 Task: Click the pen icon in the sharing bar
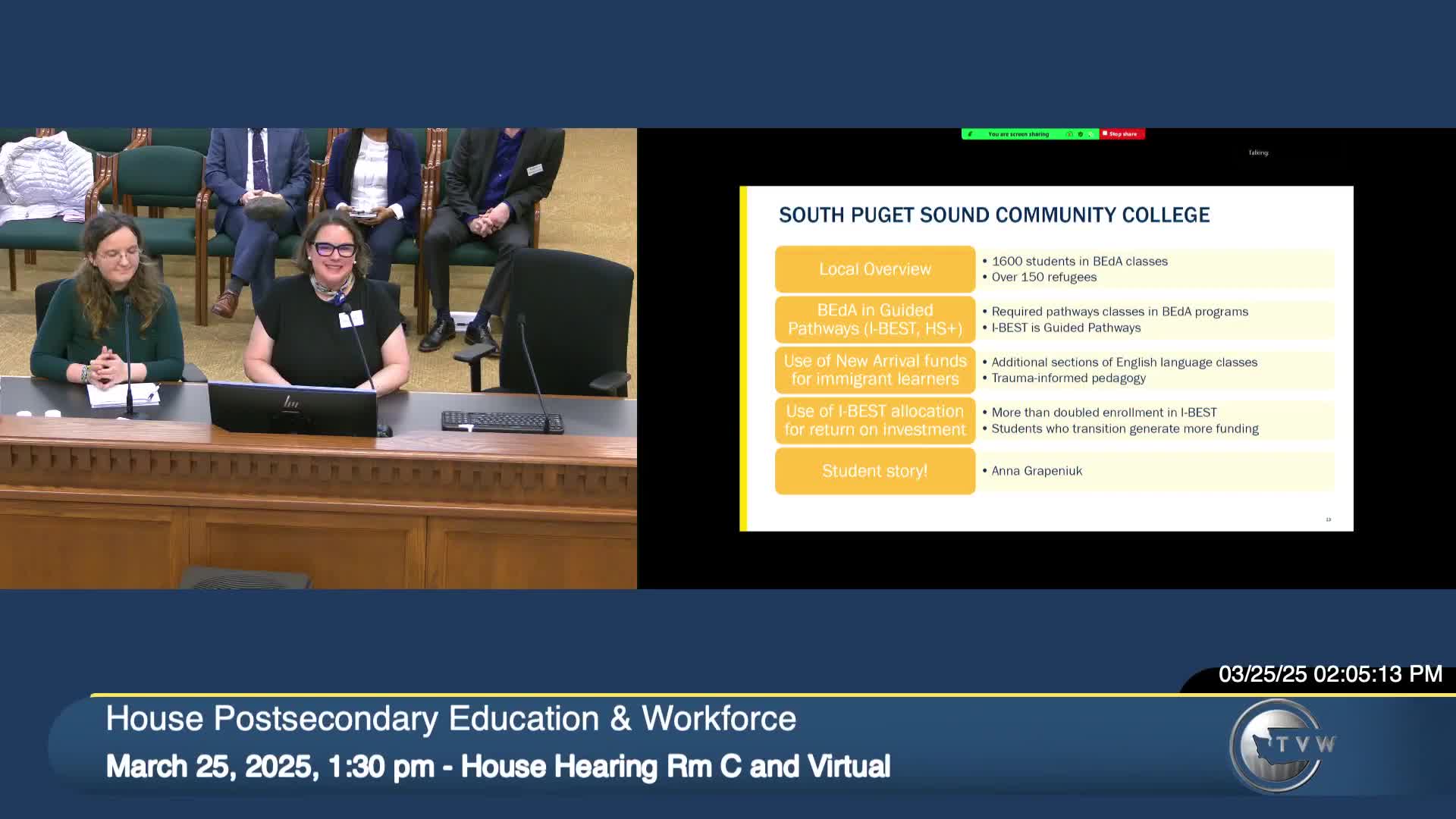point(970,134)
